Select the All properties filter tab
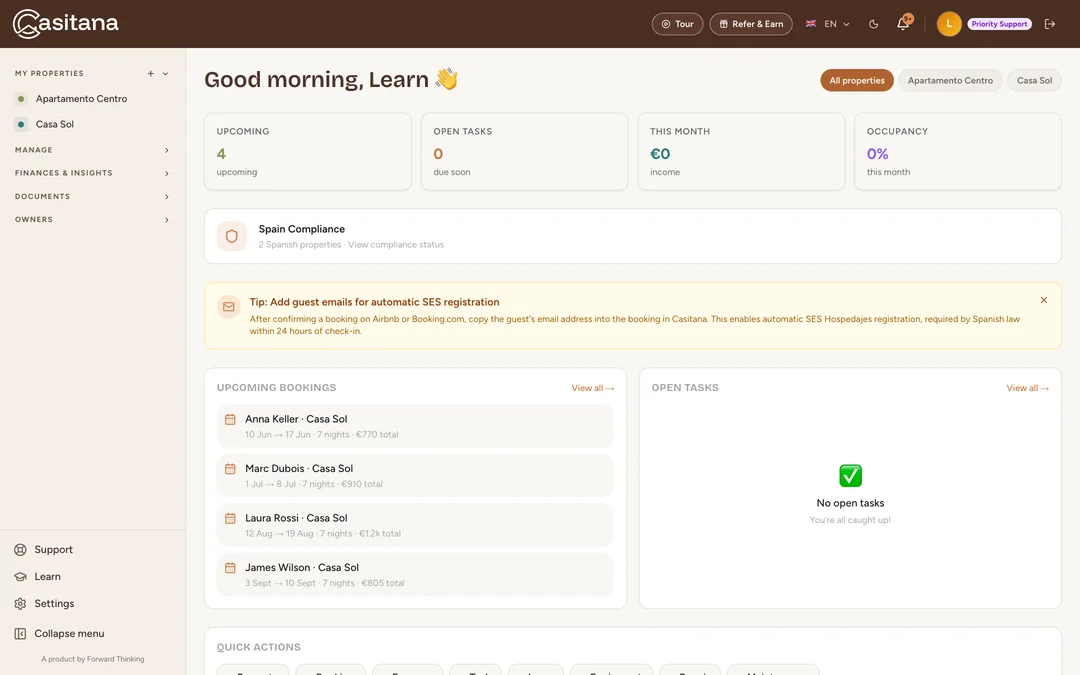 coord(857,81)
